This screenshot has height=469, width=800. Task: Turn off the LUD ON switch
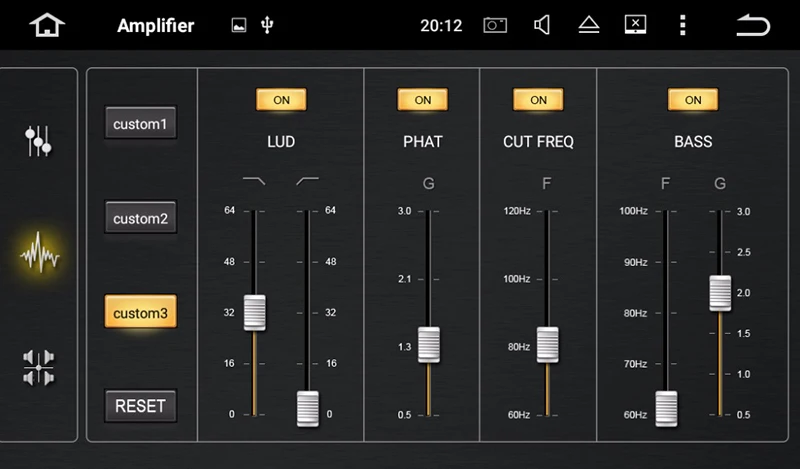tap(281, 100)
